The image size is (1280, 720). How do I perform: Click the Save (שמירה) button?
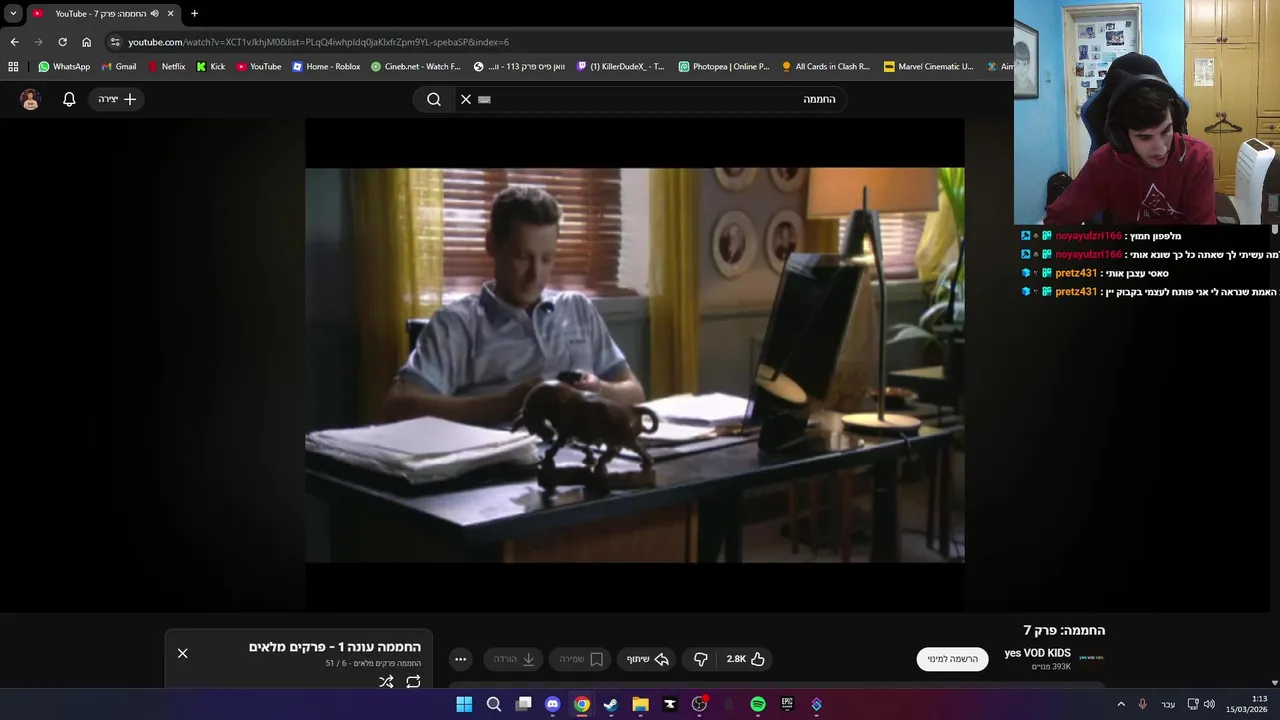point(580,659)
